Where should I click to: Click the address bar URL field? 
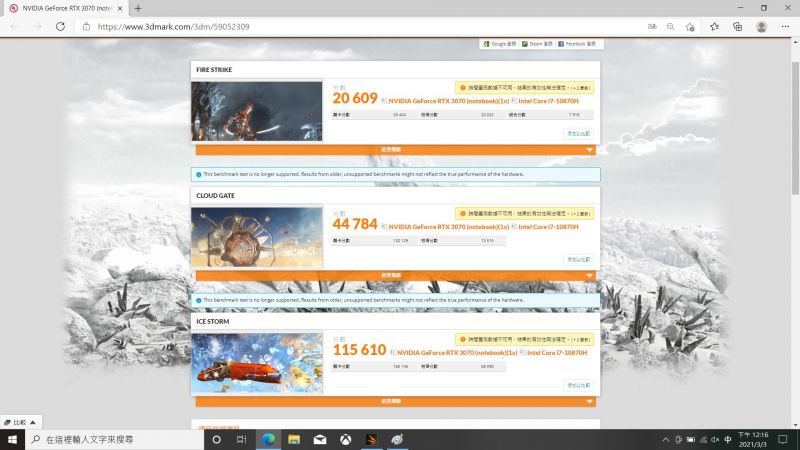click(357, 27)
